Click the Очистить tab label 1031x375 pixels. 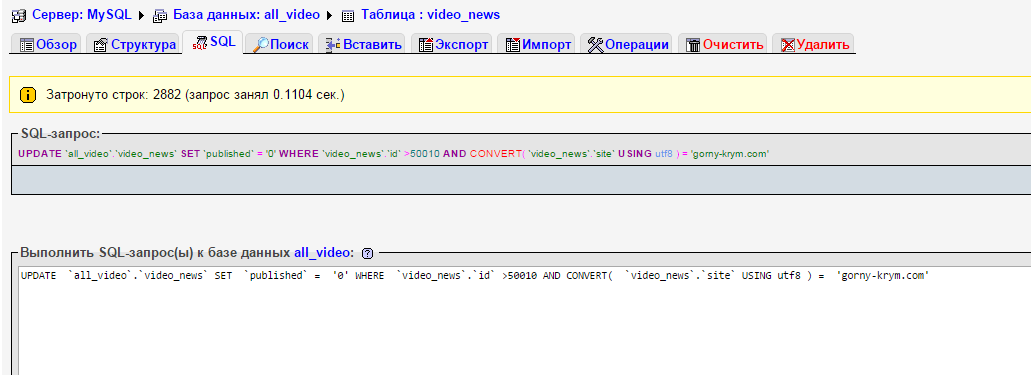pos(733,45)
